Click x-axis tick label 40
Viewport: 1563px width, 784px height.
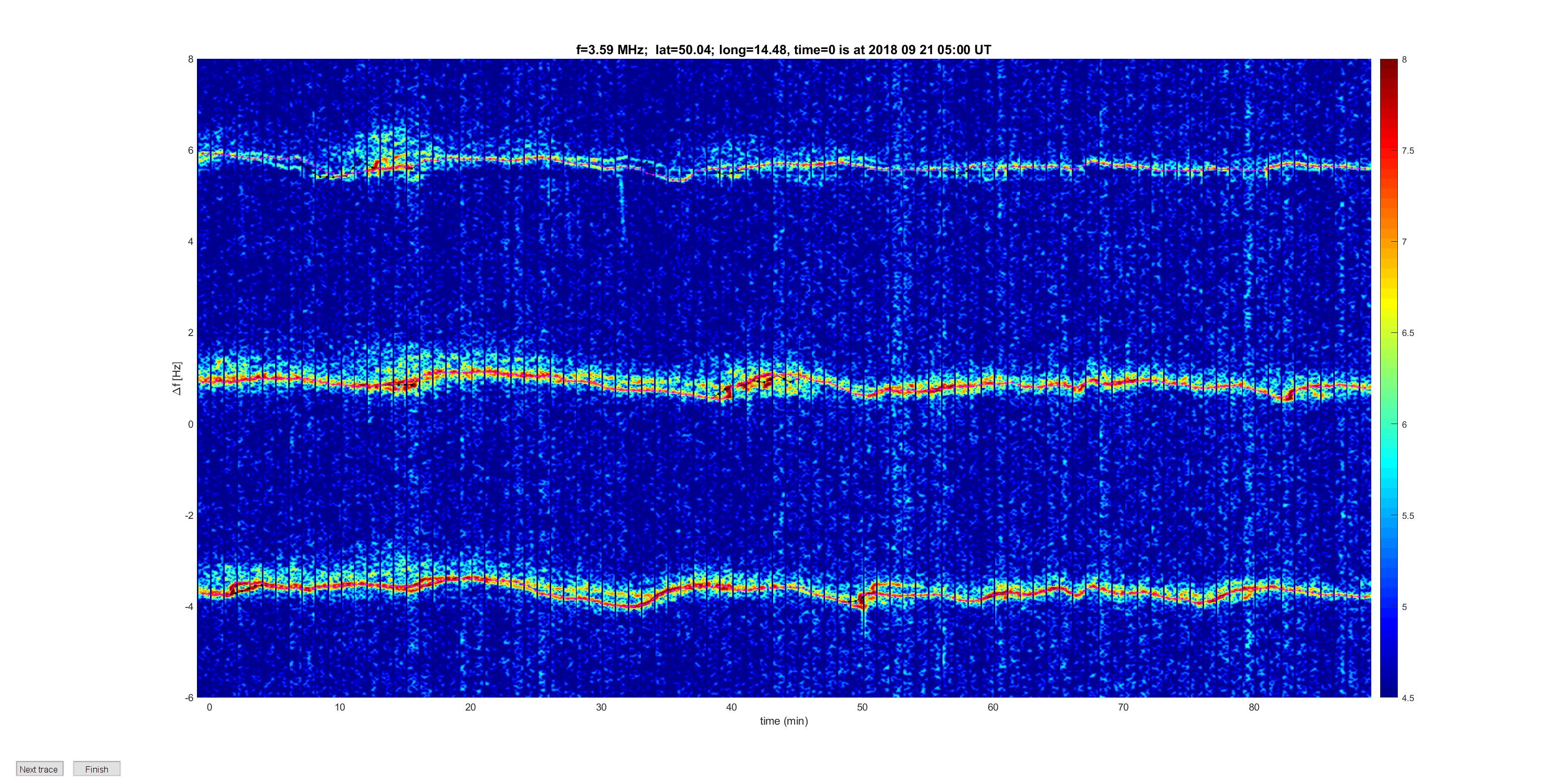click(x=731, y=707)
